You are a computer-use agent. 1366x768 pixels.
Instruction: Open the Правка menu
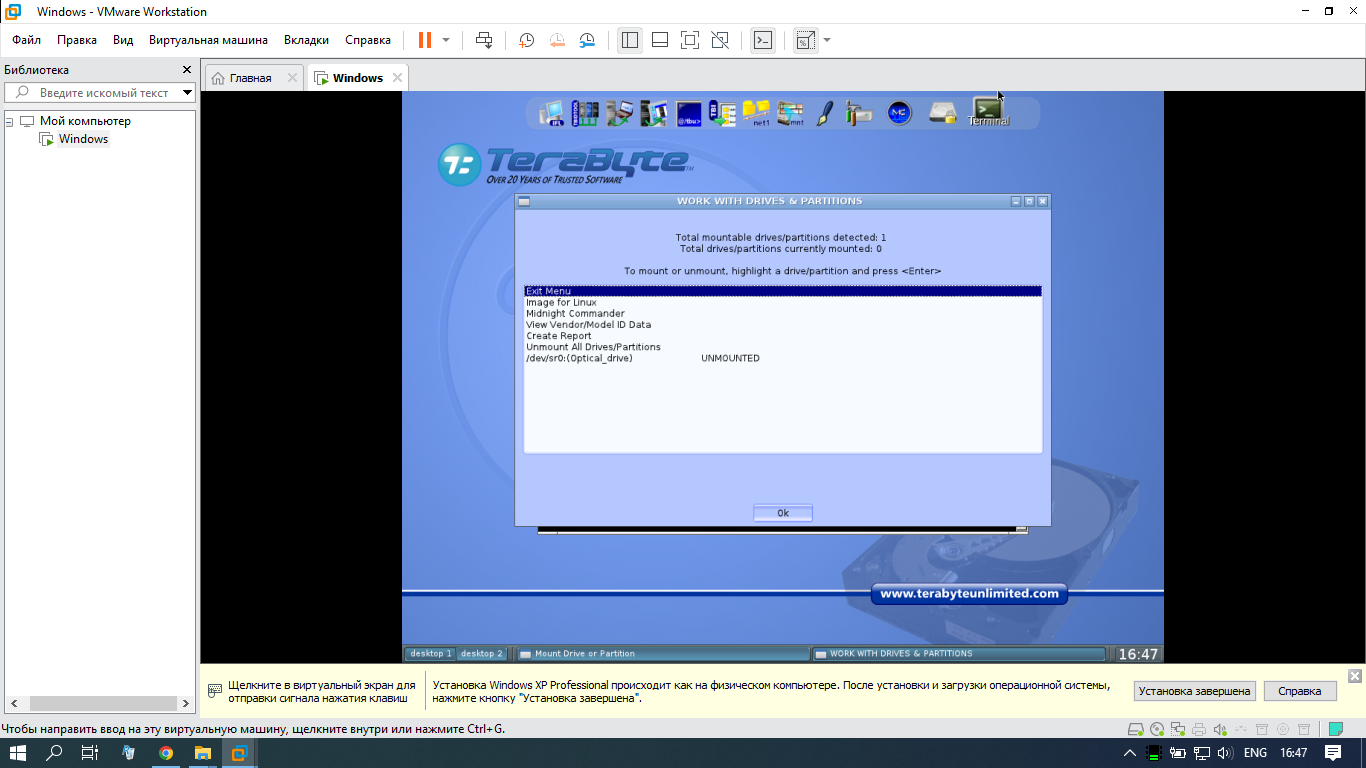pos(77,40)
